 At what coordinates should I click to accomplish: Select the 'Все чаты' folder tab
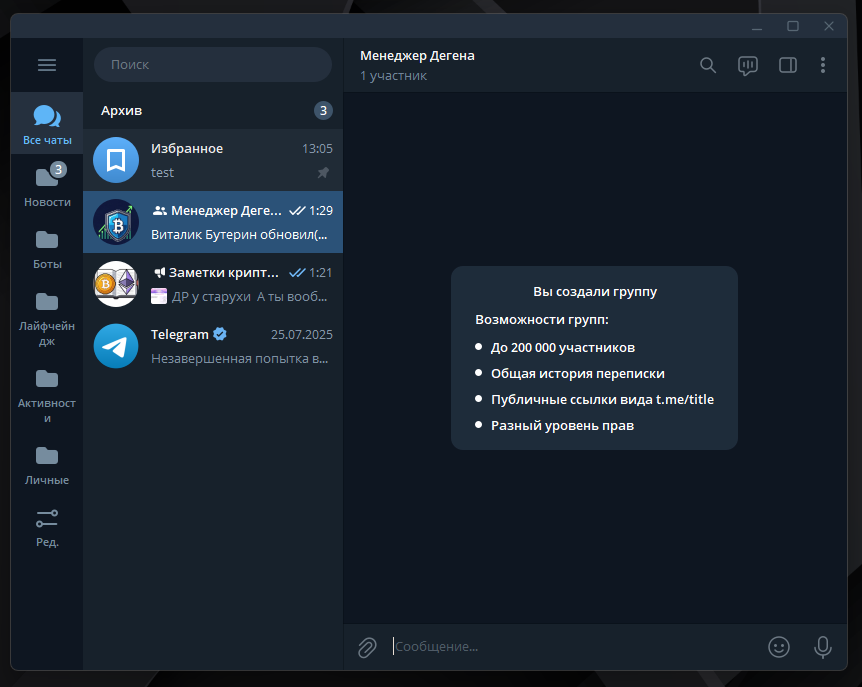(47, 125)
